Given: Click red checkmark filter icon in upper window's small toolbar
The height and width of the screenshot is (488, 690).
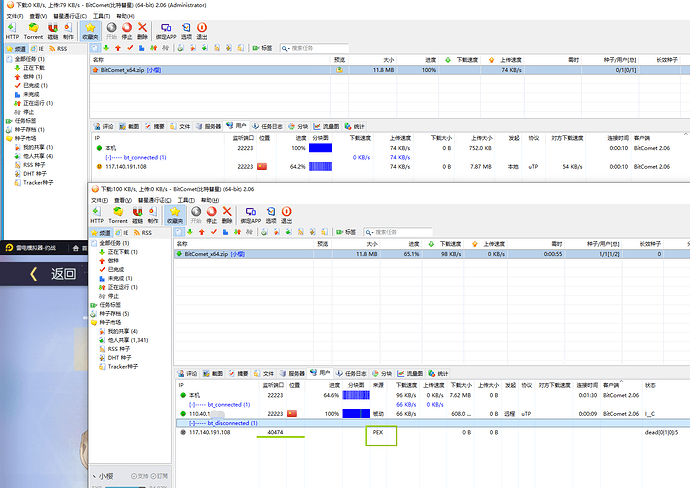Looking at the screenshot, I should click(130, 48).
